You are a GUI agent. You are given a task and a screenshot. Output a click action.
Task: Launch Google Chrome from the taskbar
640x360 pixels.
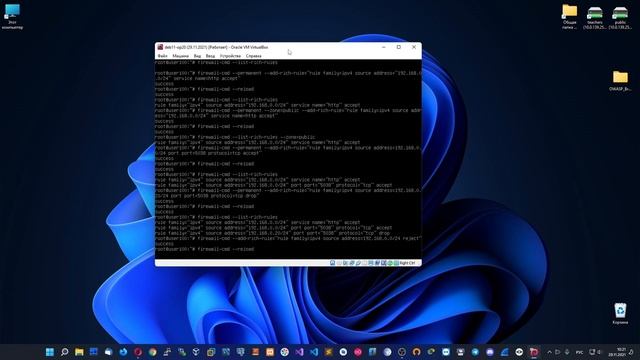[152, 352]
